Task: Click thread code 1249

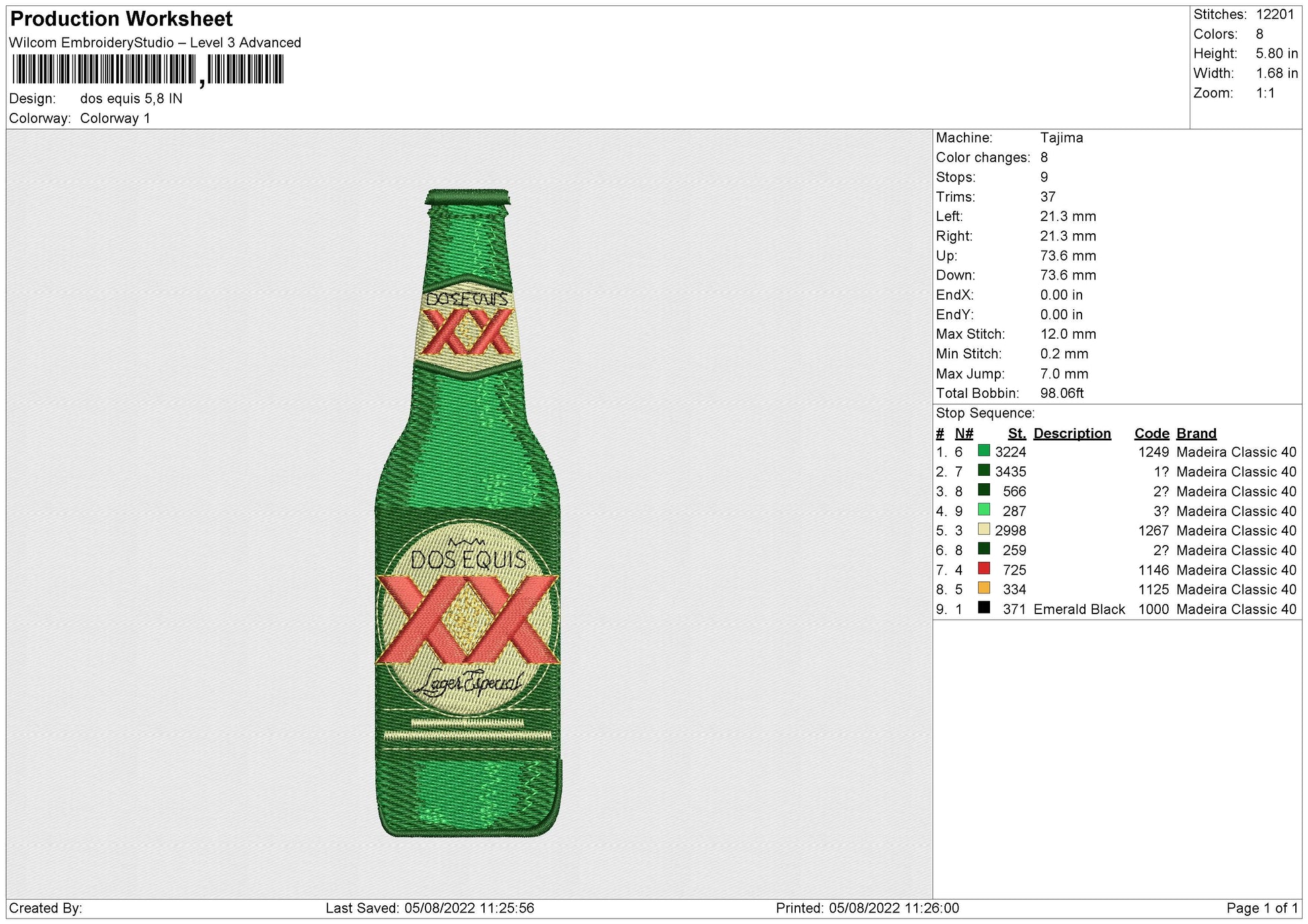Action: pyautogui.click(x=1154, y=452)
